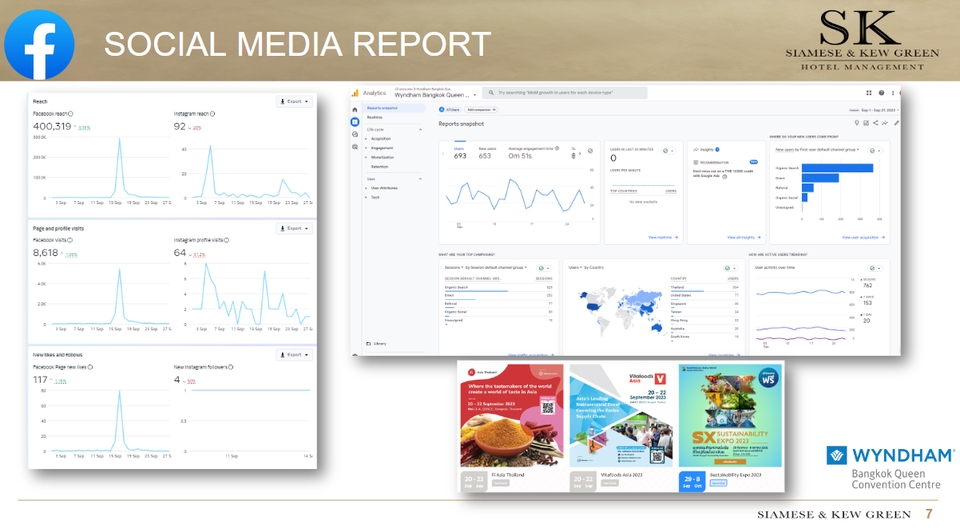
Task: Select the Users metric tab
Action: 459,153
